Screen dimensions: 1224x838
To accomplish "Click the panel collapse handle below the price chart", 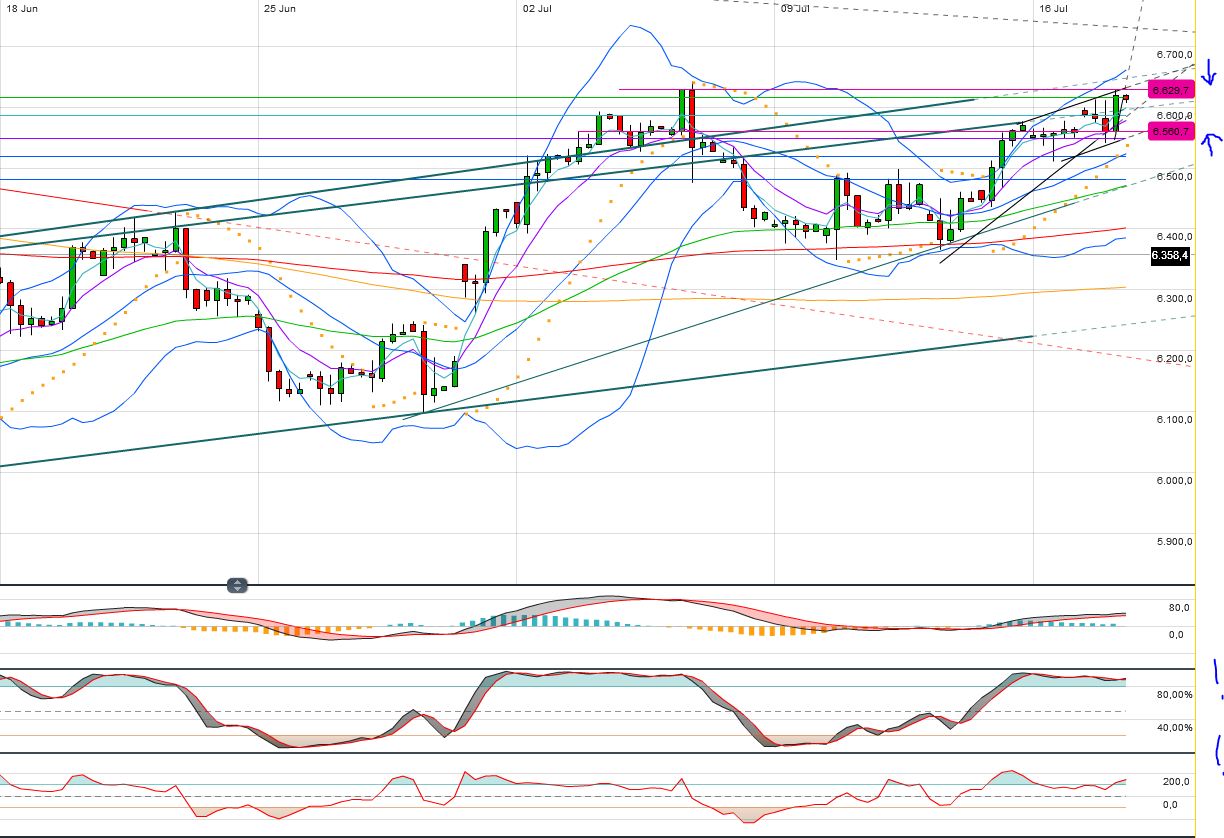I will pos(237,586).
